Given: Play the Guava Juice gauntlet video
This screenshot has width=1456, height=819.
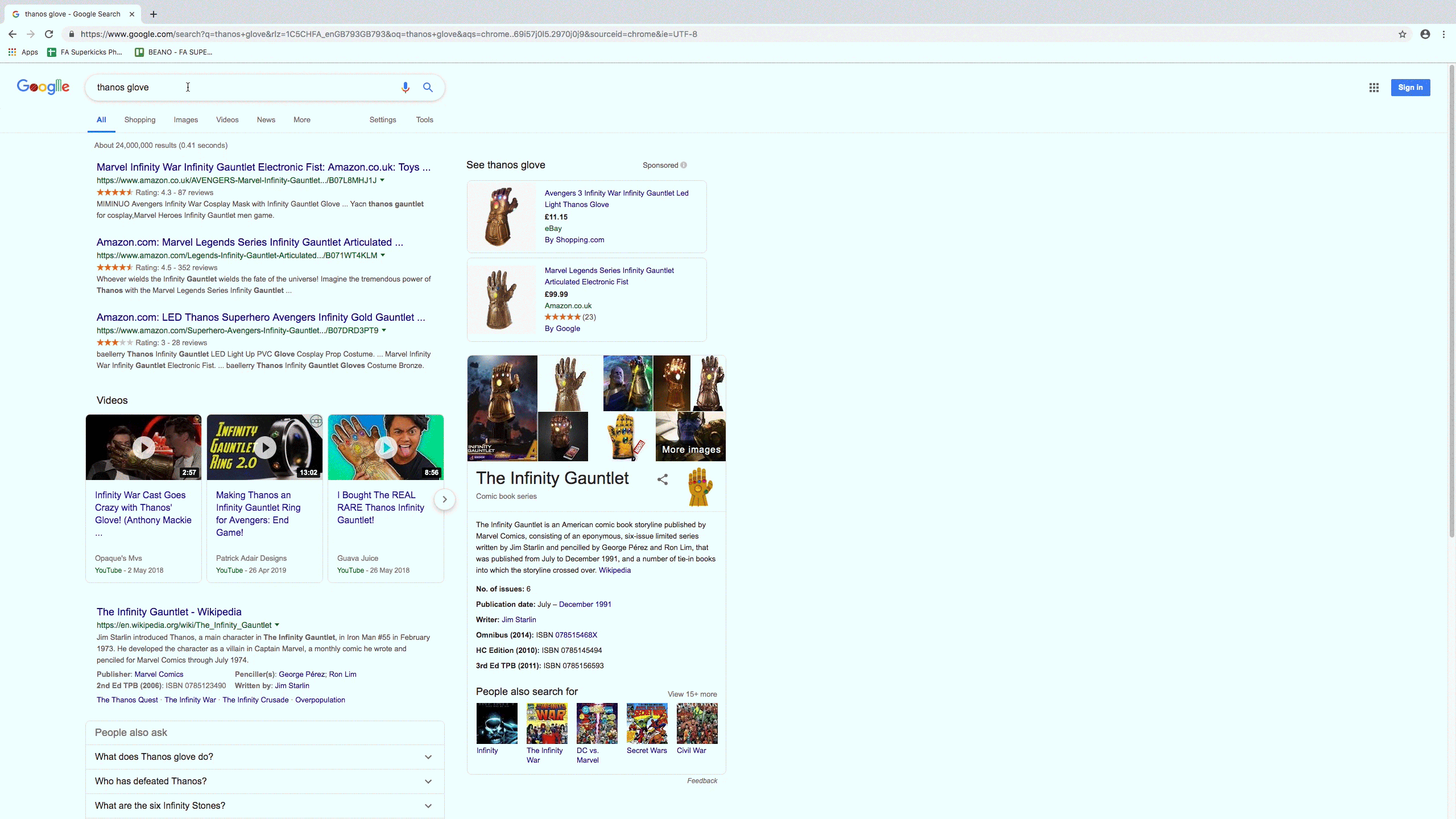Looking at the screenshot, I should 386,448.
